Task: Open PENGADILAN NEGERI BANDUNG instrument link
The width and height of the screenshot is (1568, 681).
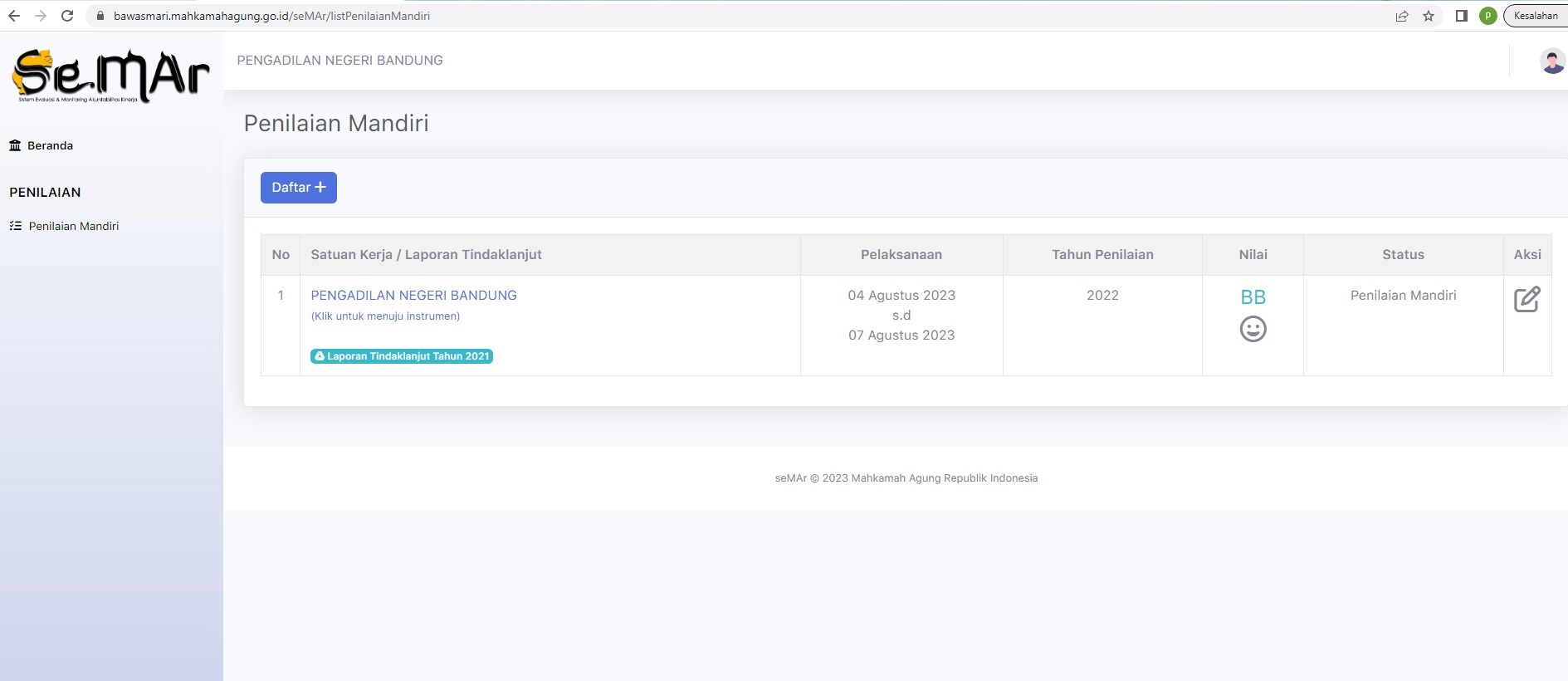Action: pyautogui.click(x=413, y=295)
